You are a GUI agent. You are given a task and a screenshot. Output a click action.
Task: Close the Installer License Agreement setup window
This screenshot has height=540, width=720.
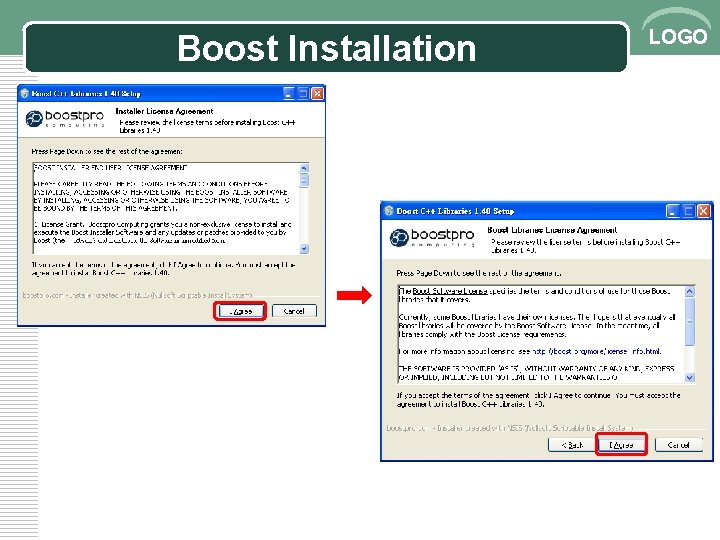click(x=317, y=93)
